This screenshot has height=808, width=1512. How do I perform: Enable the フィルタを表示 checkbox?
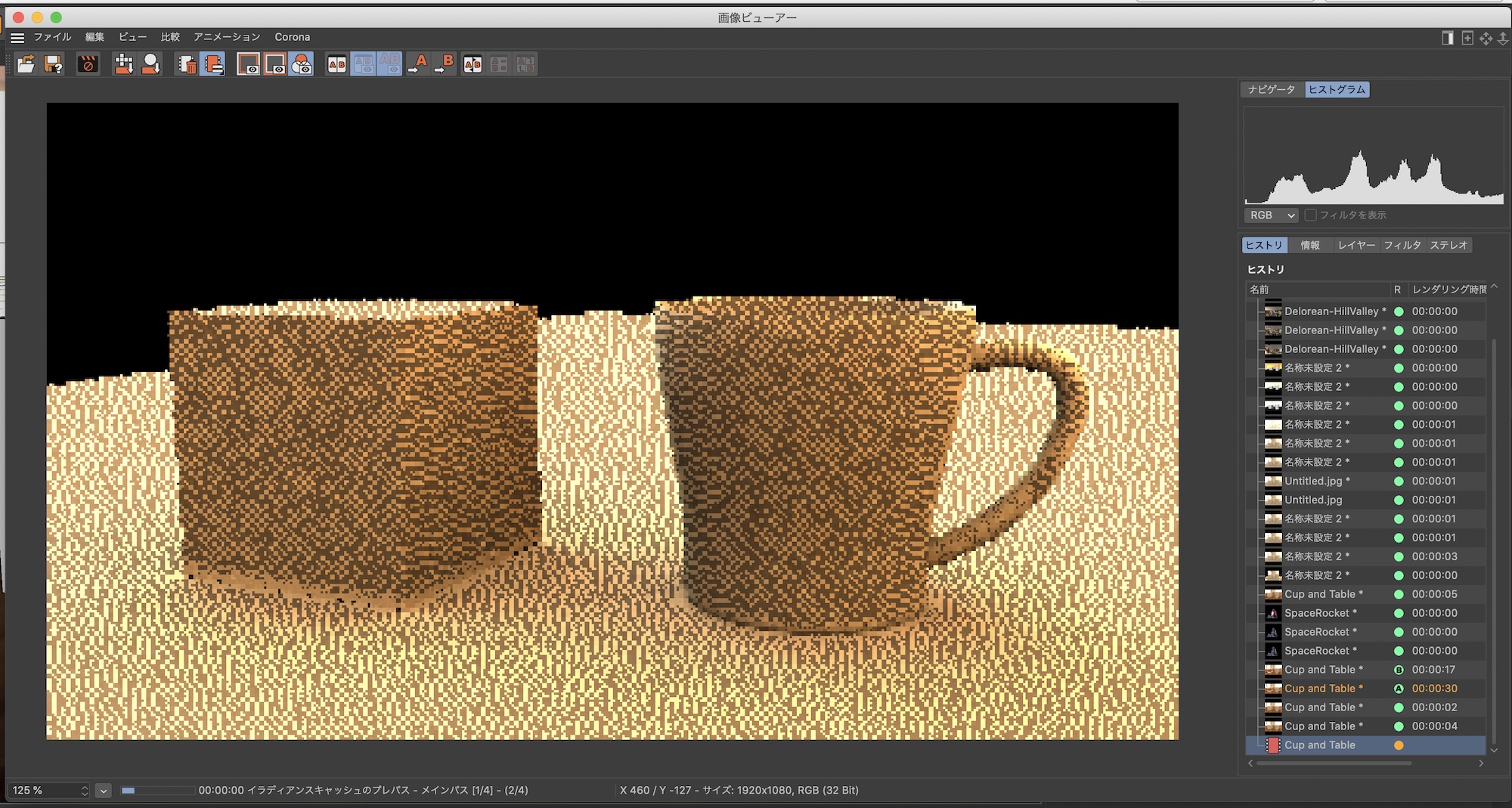[1311, 215]
